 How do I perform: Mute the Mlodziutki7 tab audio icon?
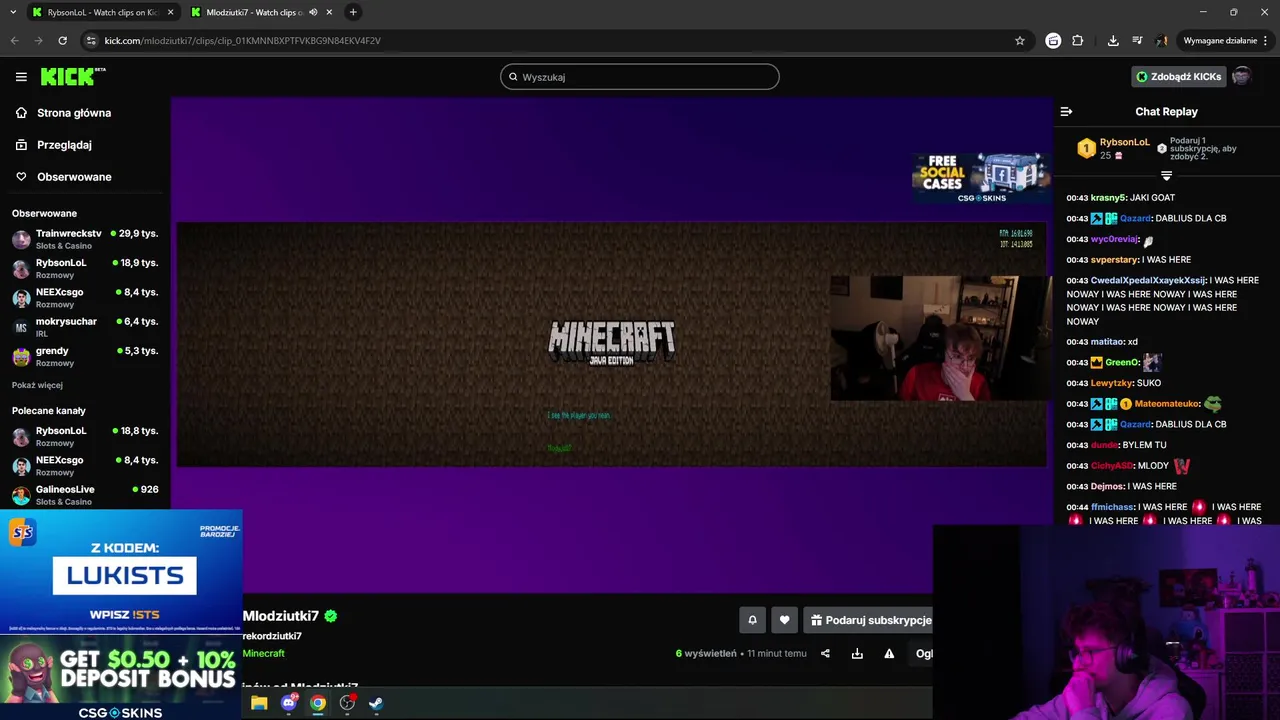point(313,12)
